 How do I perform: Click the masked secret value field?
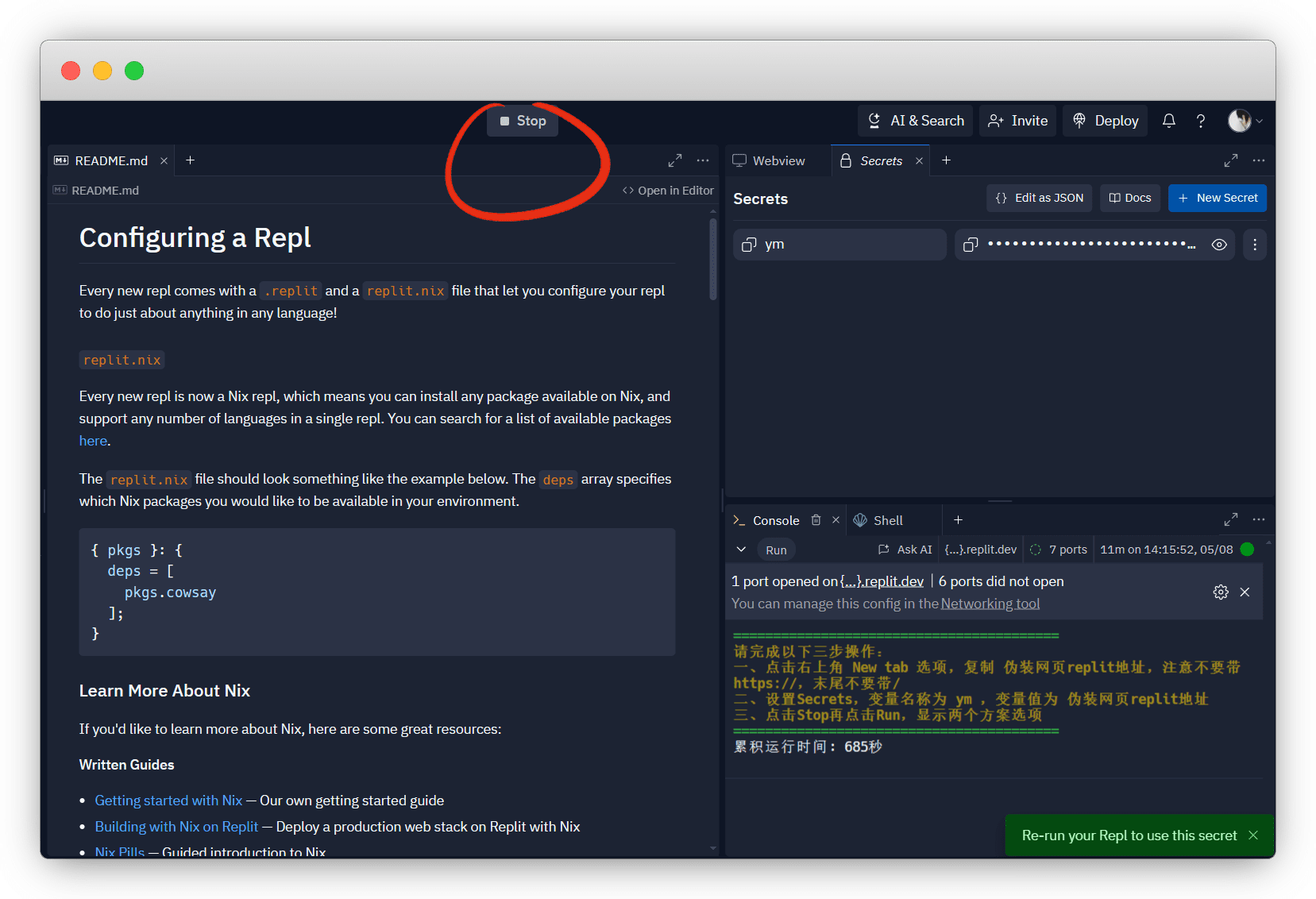pyautogui.click(x=1094, y=245)
